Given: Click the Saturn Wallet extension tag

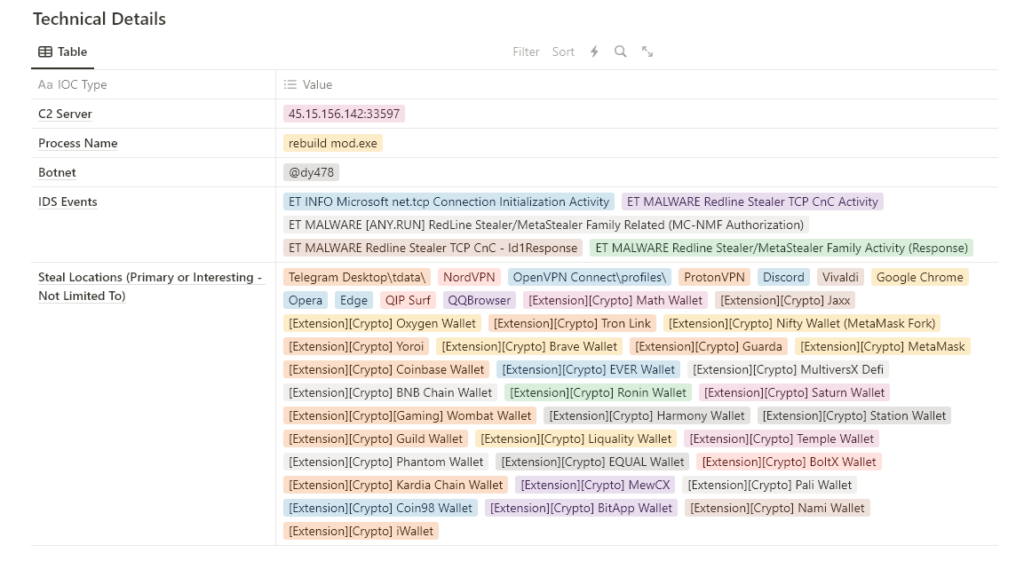Looking at the screenshot, I should 794,393.
